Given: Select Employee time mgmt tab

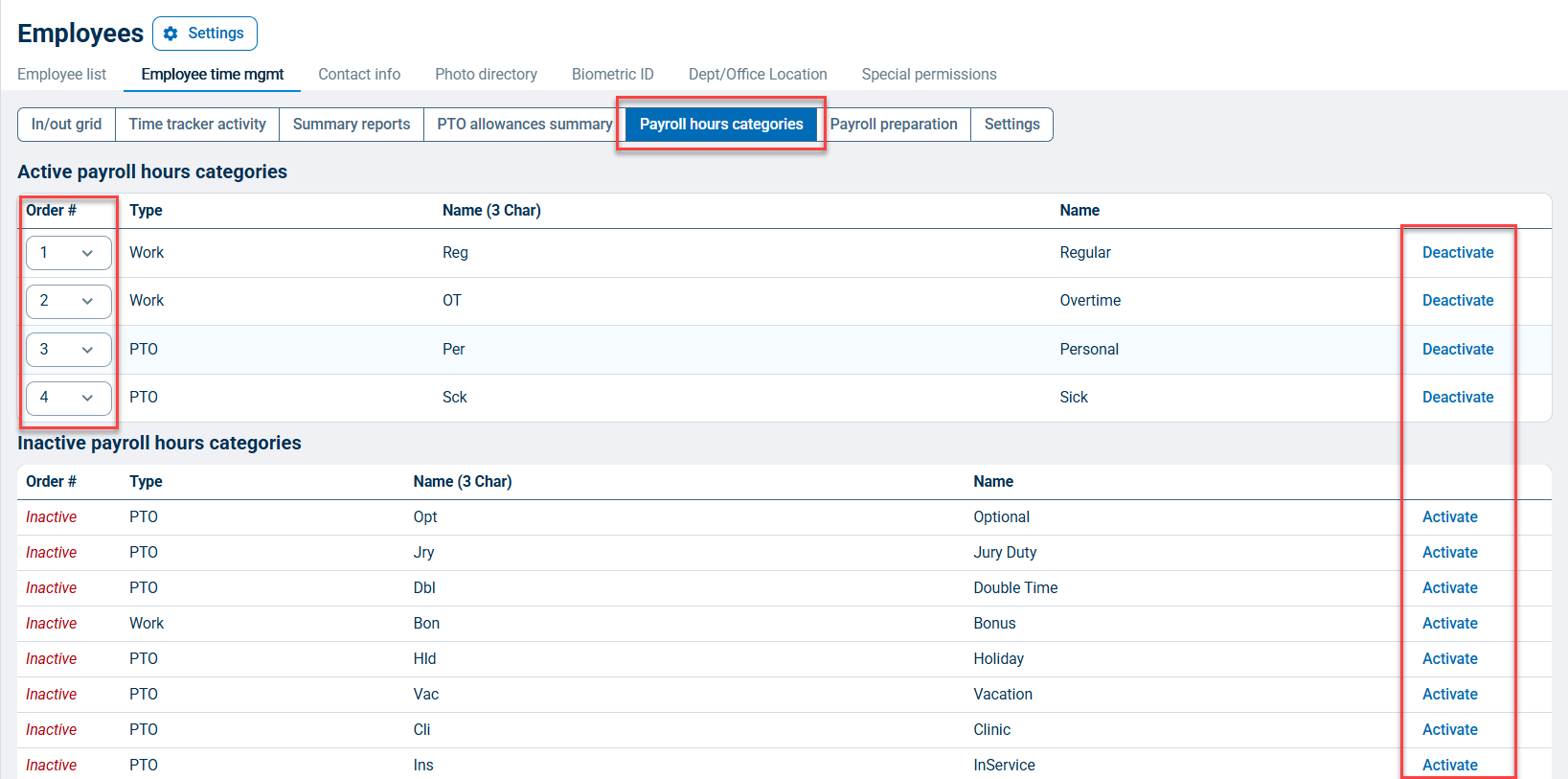Looking at the screenshot, I should pyautogui.click(x=213, y=75).
